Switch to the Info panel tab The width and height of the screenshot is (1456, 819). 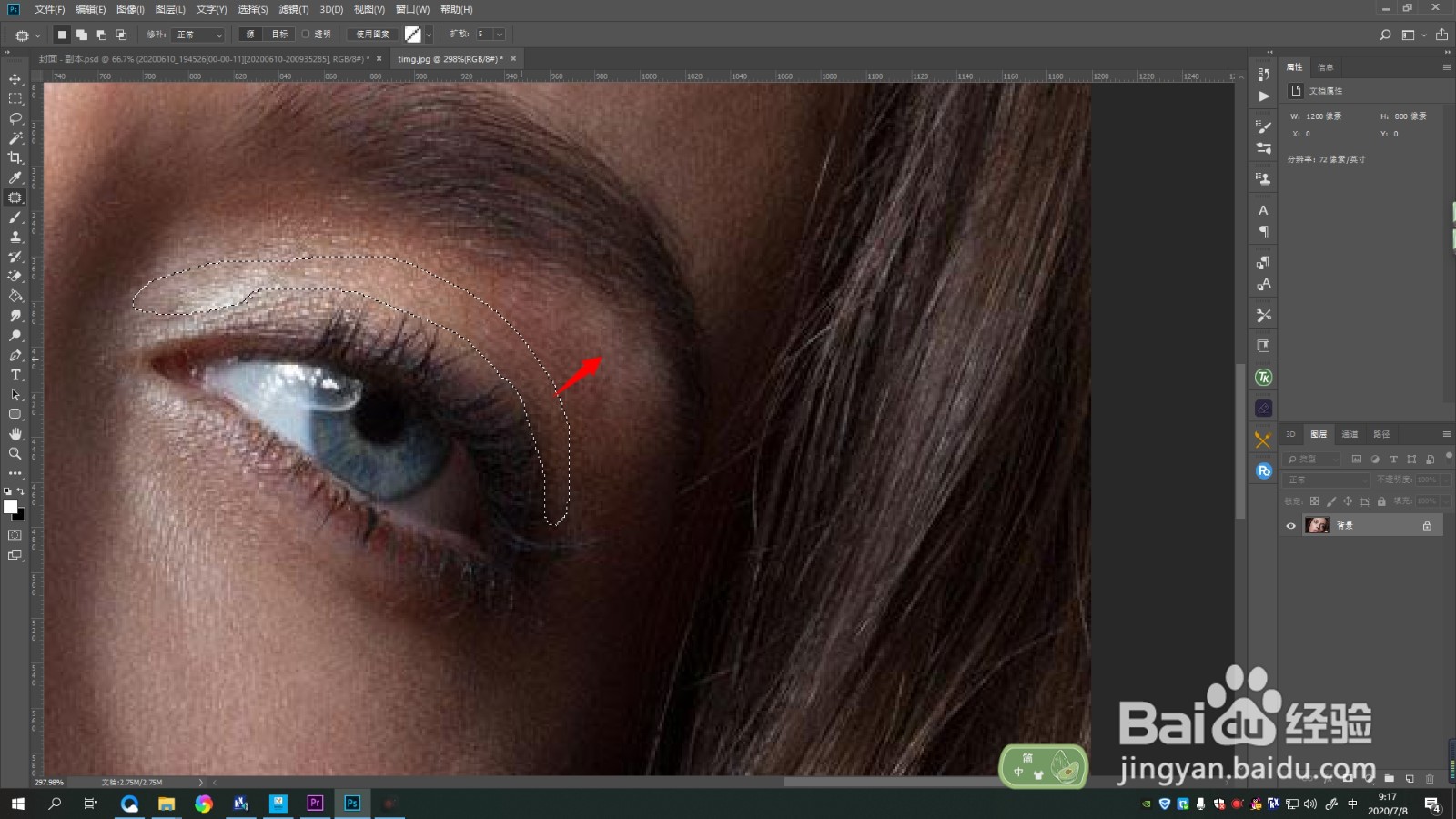pos(1326,67)
